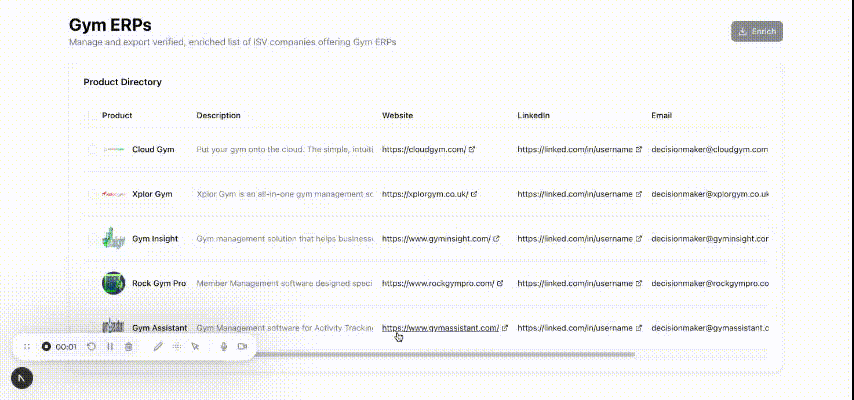
Task: Grab the recording bar drag handle
Action: click(x=26, y=346)
